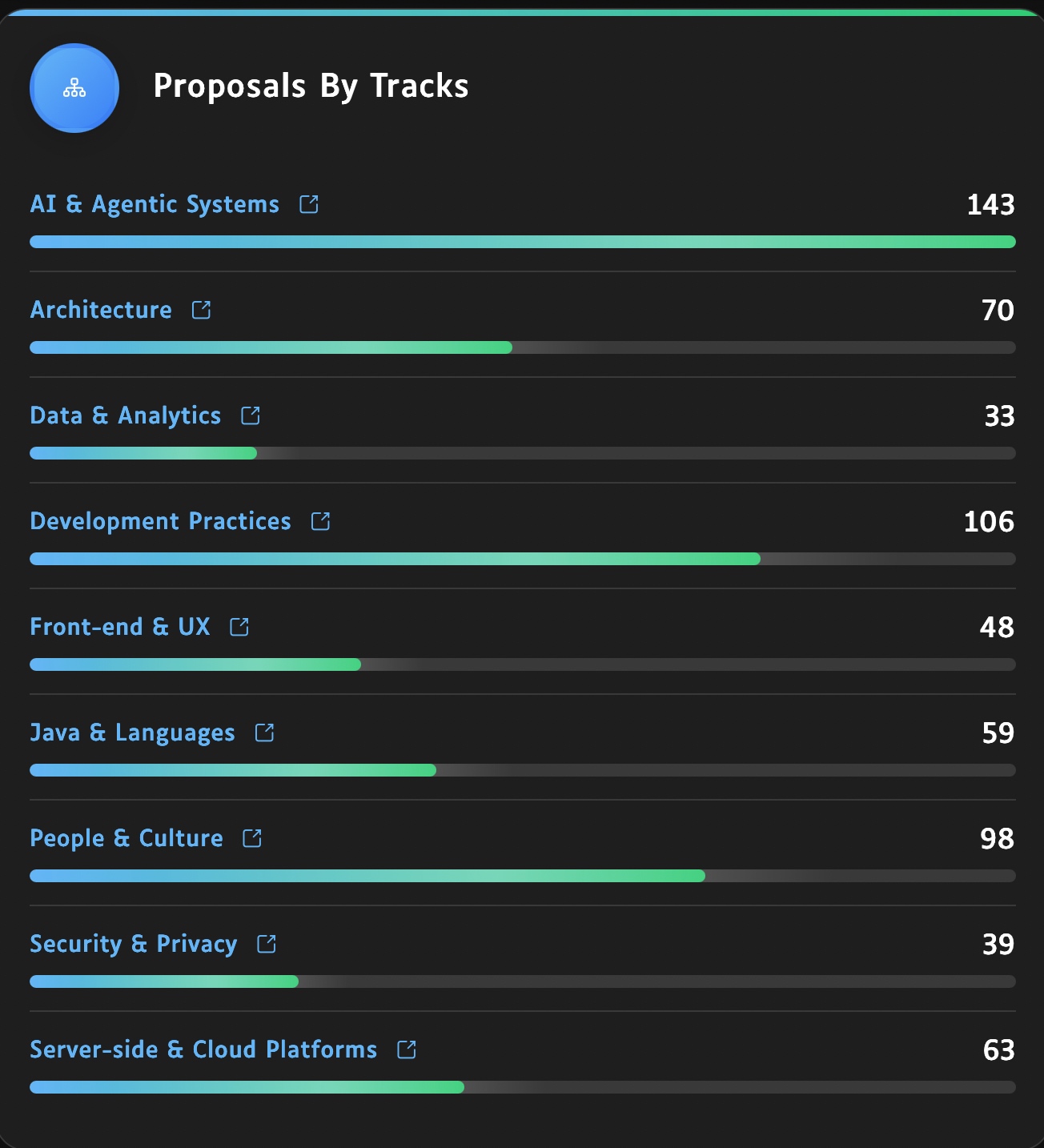Visit the Java & Languages track link
The image size is (1044, 1148).
click(132, 733)
